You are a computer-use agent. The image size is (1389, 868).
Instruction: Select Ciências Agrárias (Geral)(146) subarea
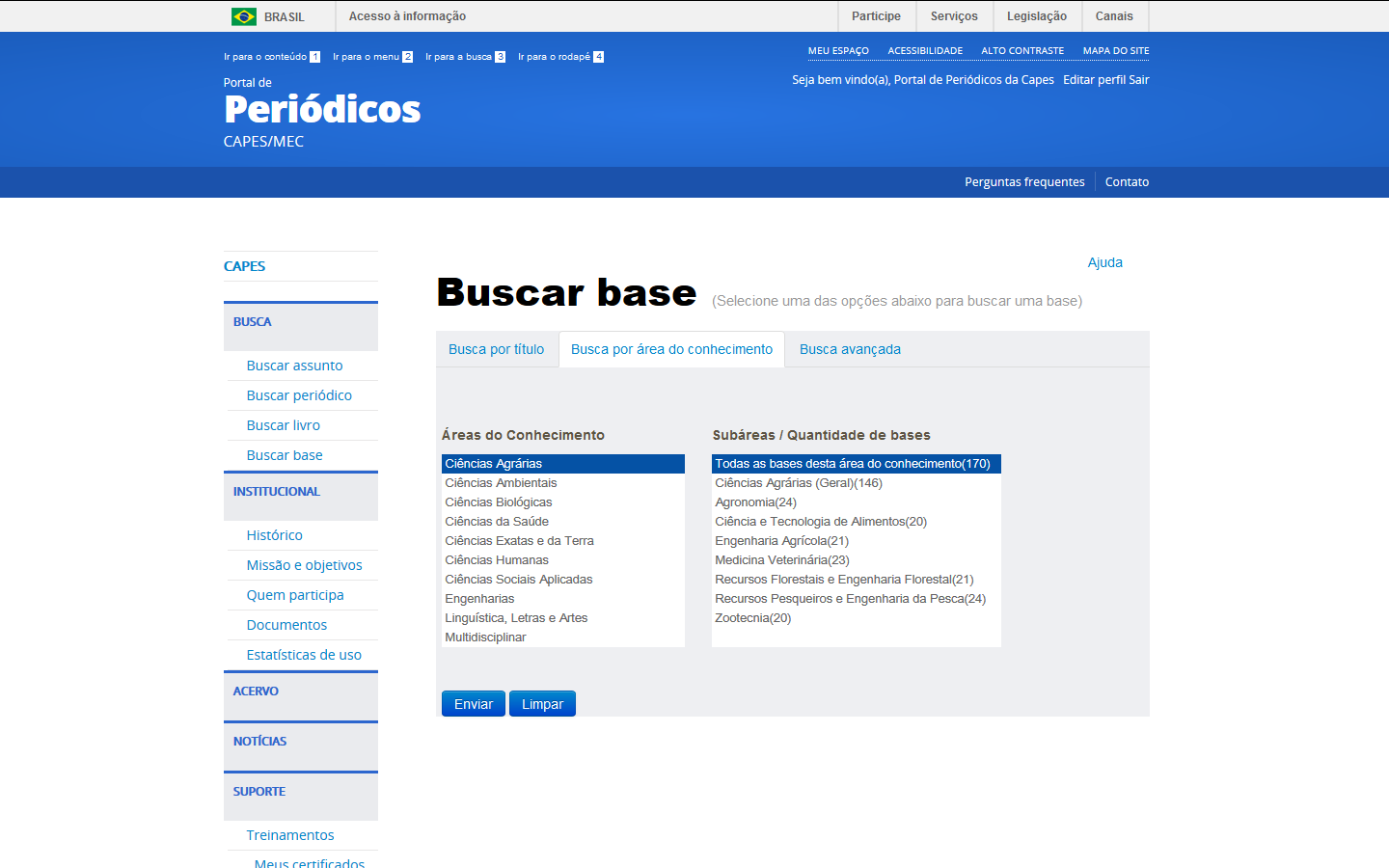[x=857, y=483]
